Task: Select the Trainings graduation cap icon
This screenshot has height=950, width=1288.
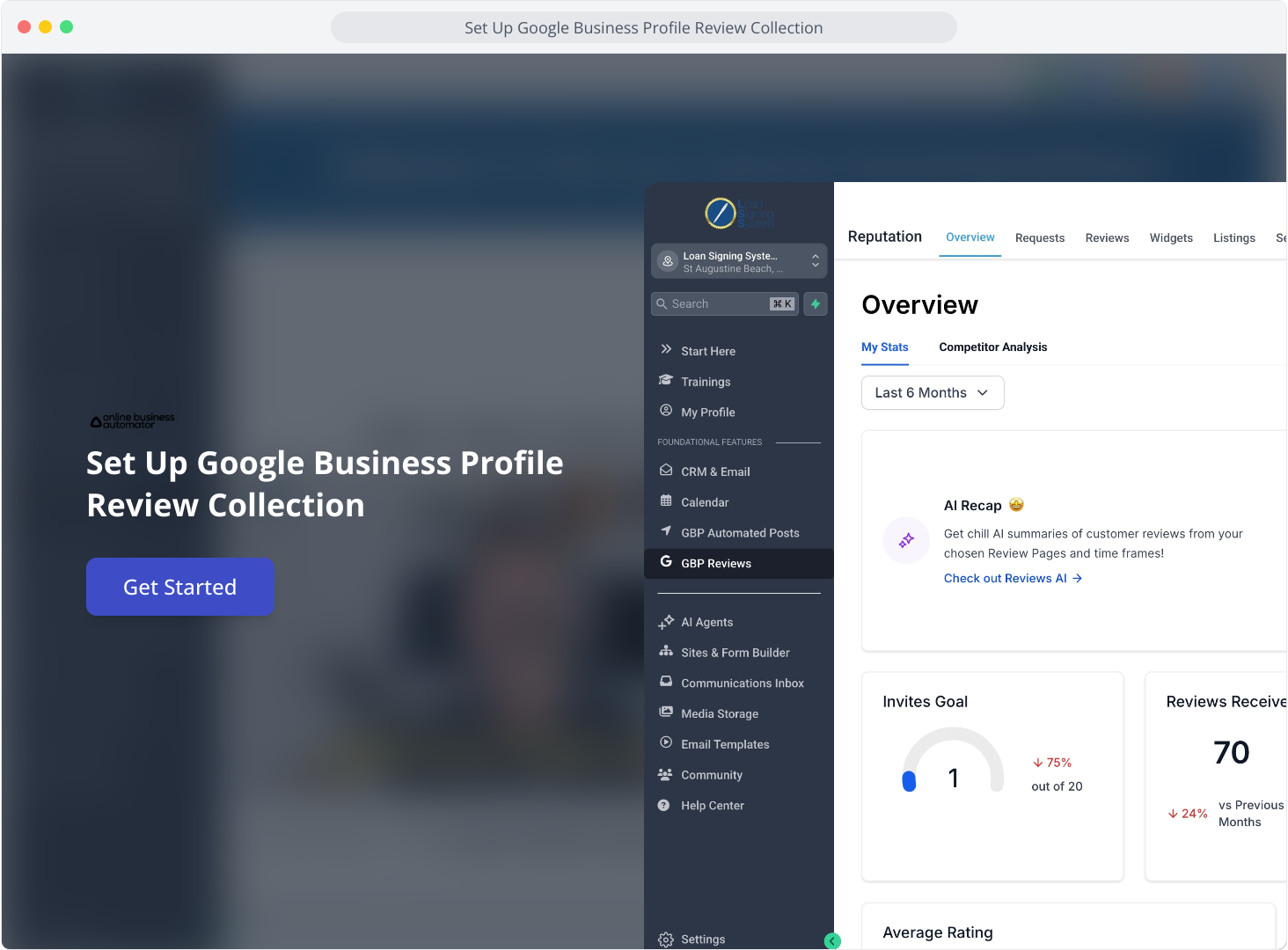Action: coord(666,380)
